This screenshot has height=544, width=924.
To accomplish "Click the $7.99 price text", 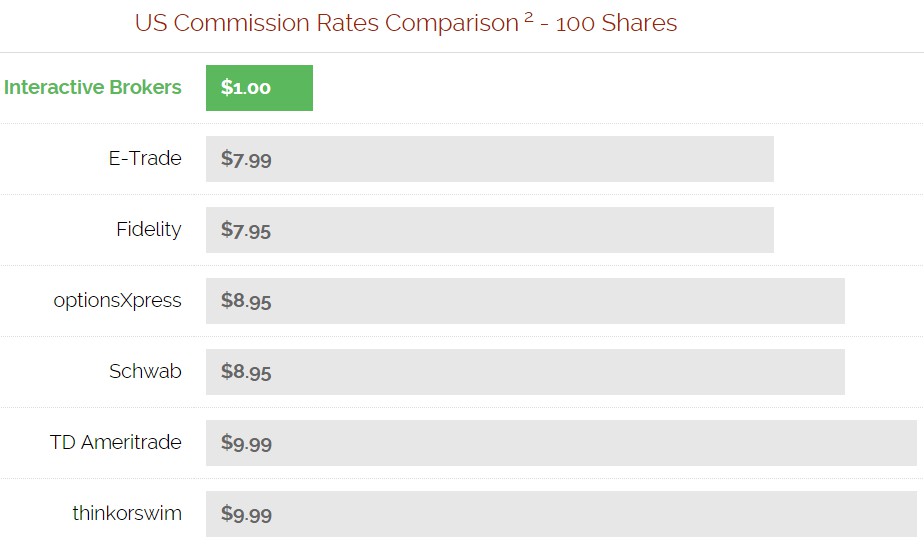I will (246, 159).
